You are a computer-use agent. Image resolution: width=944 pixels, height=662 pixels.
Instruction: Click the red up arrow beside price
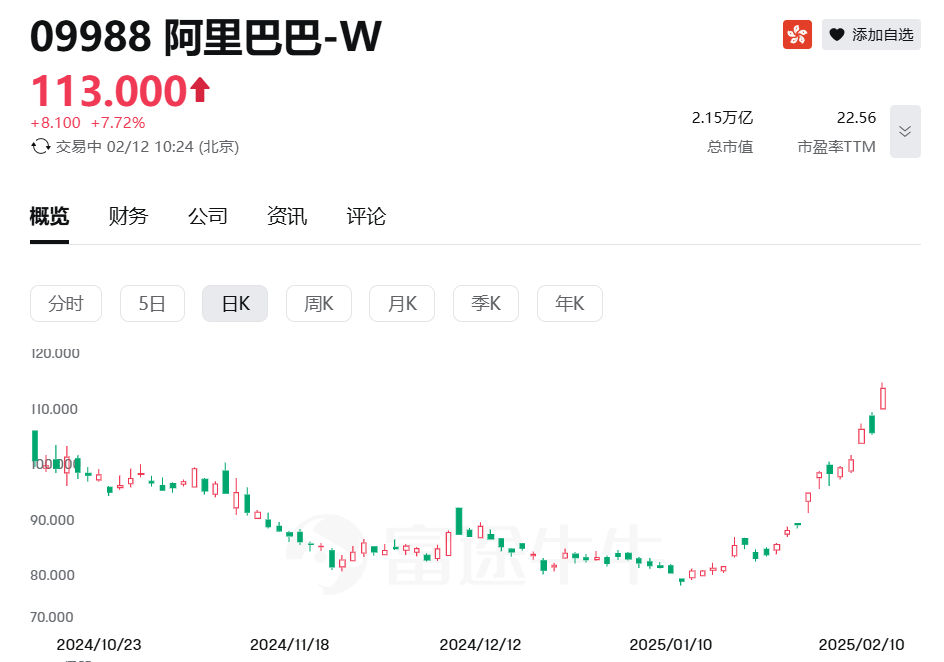pos(200,90)
